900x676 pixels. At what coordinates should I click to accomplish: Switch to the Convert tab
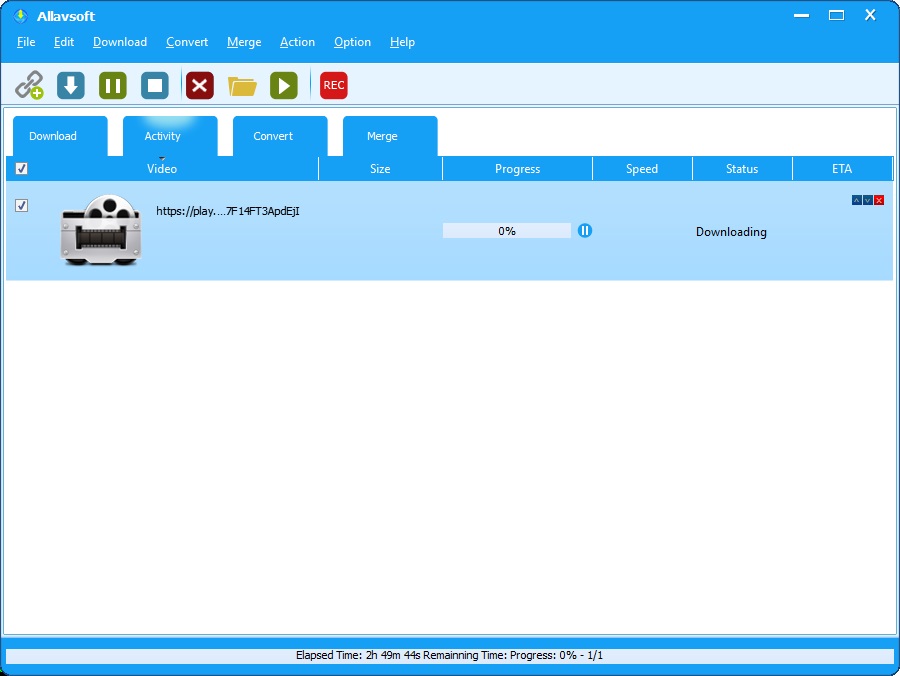pyautogui.click(x=280, y=136)
